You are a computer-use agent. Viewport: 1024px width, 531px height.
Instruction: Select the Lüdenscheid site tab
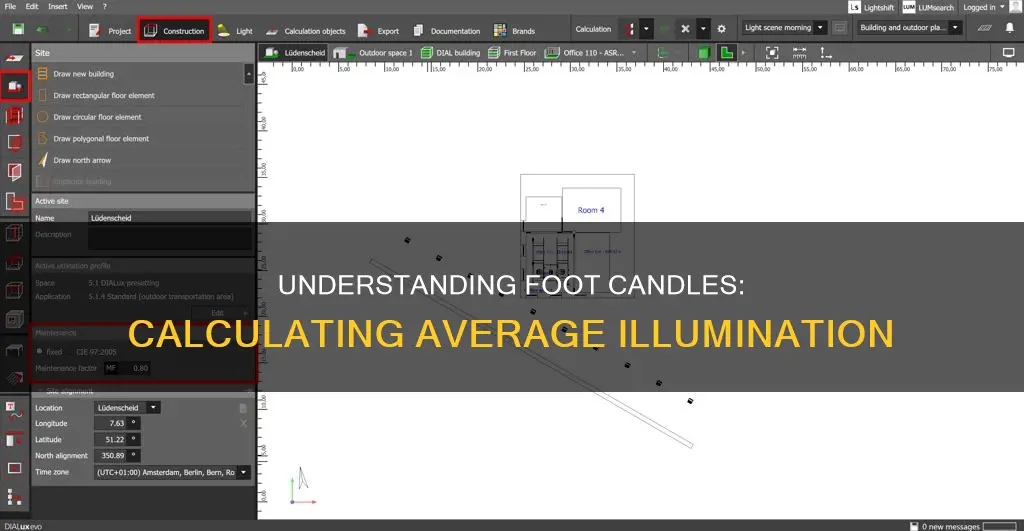295,53
